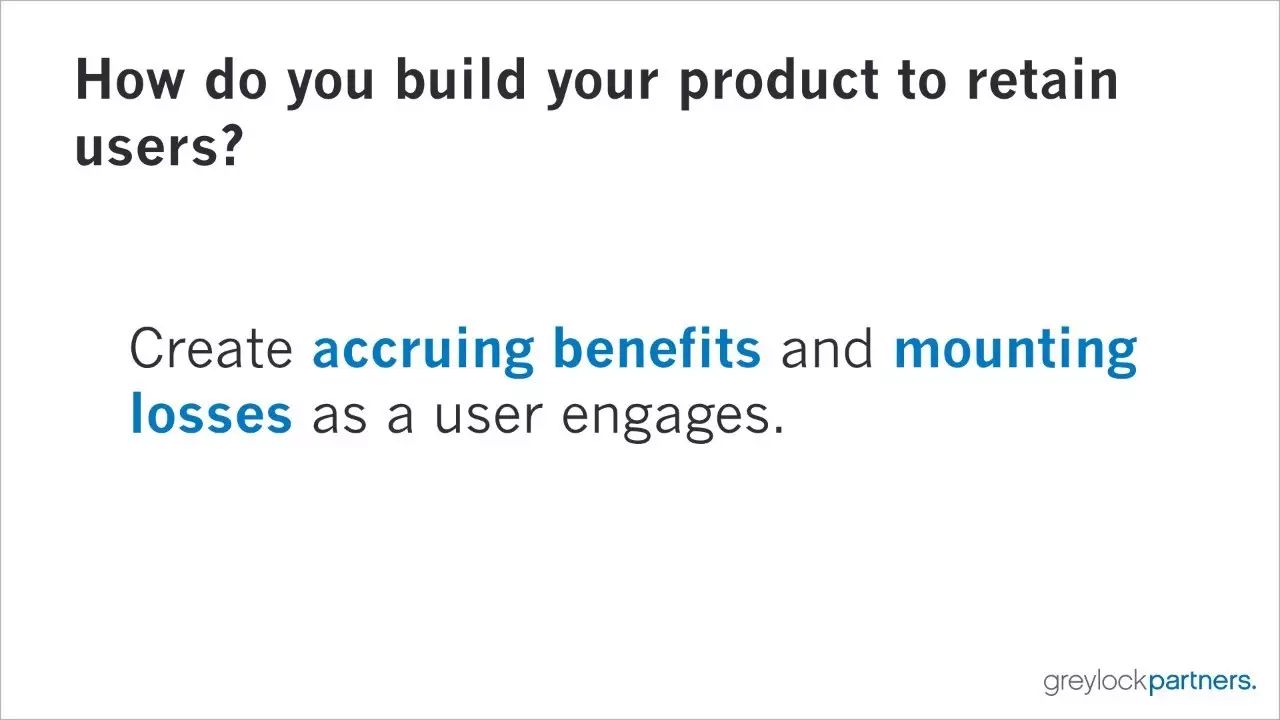Click the word "do" in the heading
Viewport: 1280px width, 720px height.
click(x=236, y=80)
